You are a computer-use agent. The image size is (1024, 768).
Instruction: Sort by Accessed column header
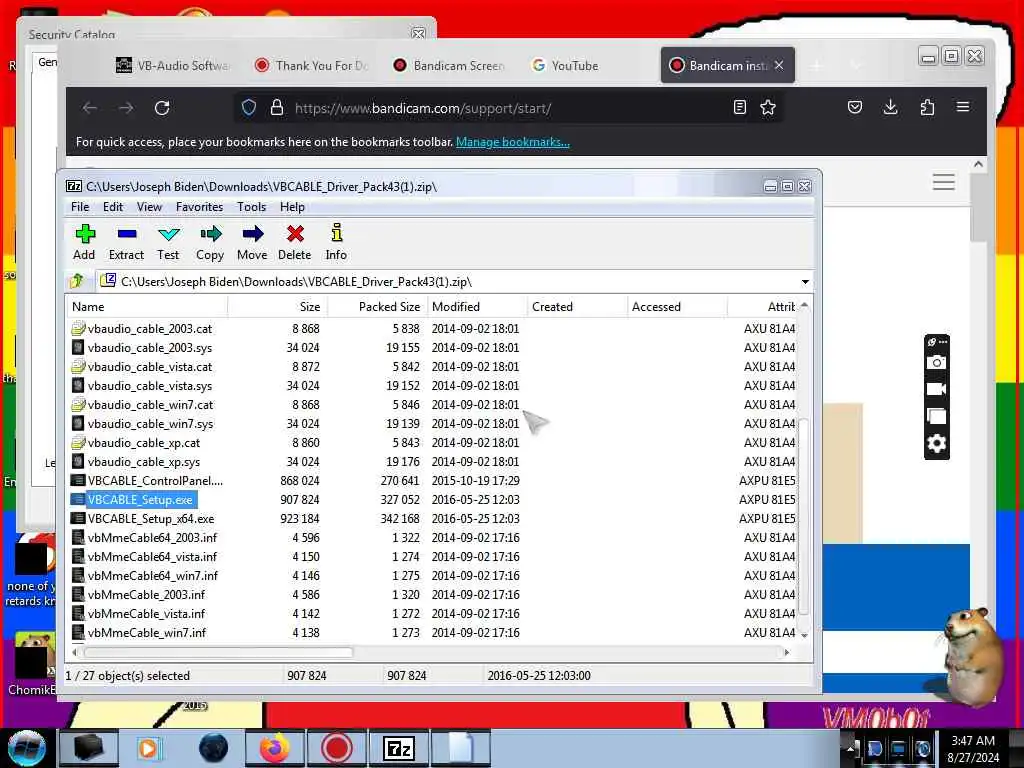pos(677,307)
